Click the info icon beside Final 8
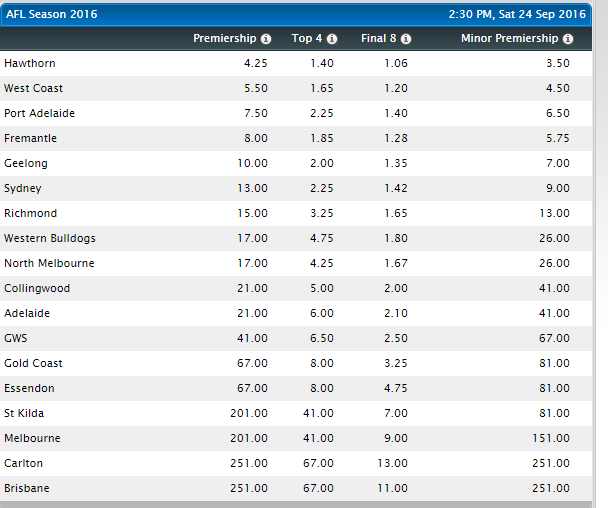This screenshot has width=608, height=508. (406, 39)
